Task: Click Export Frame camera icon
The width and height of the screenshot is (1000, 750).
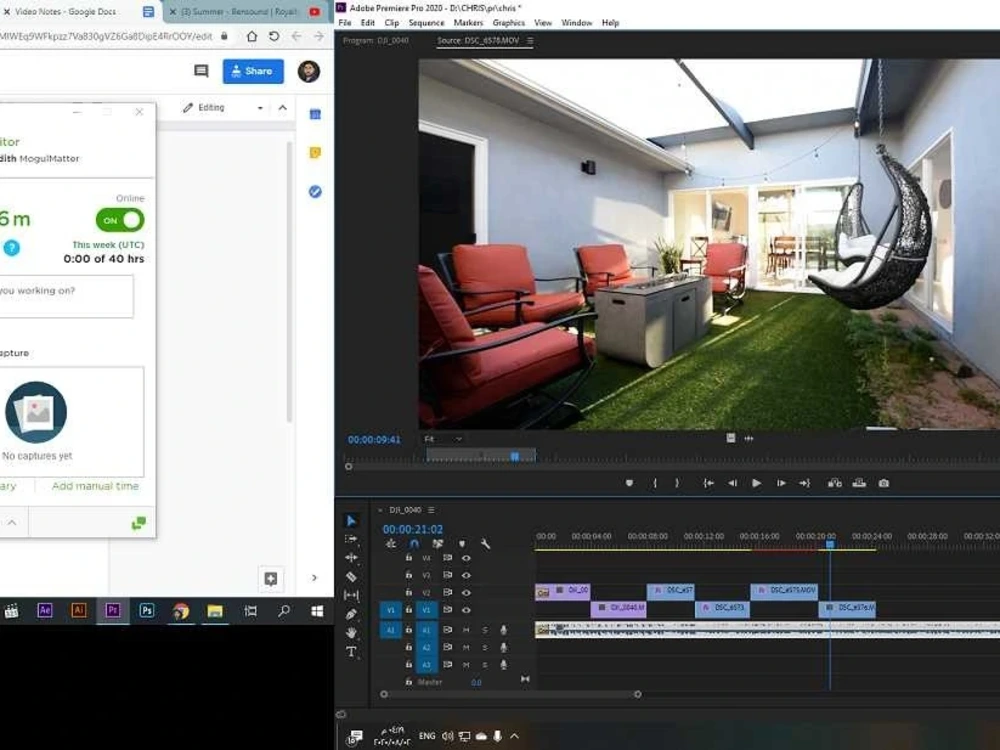Action: pos(883,483)
